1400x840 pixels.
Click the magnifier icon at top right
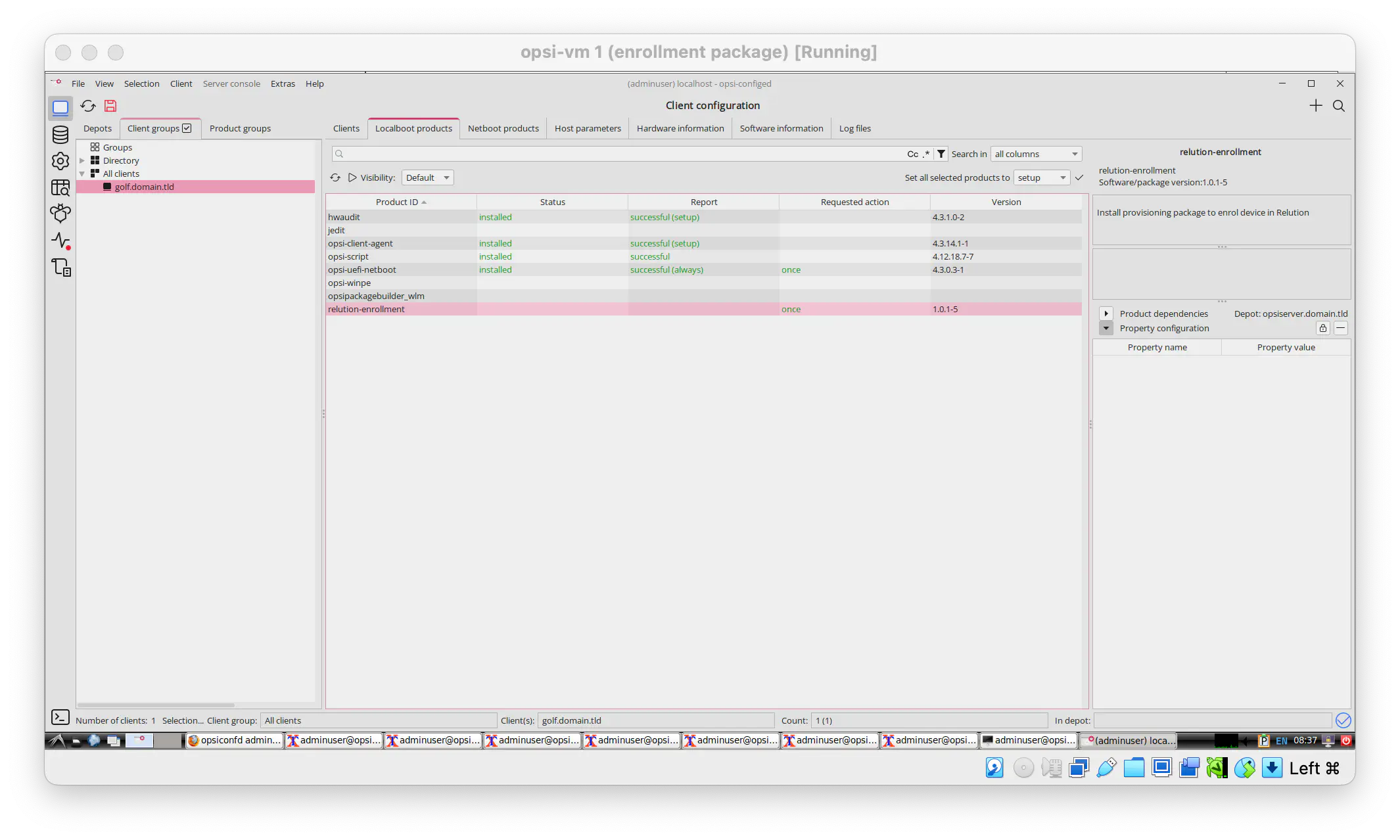click(1339, 106)
